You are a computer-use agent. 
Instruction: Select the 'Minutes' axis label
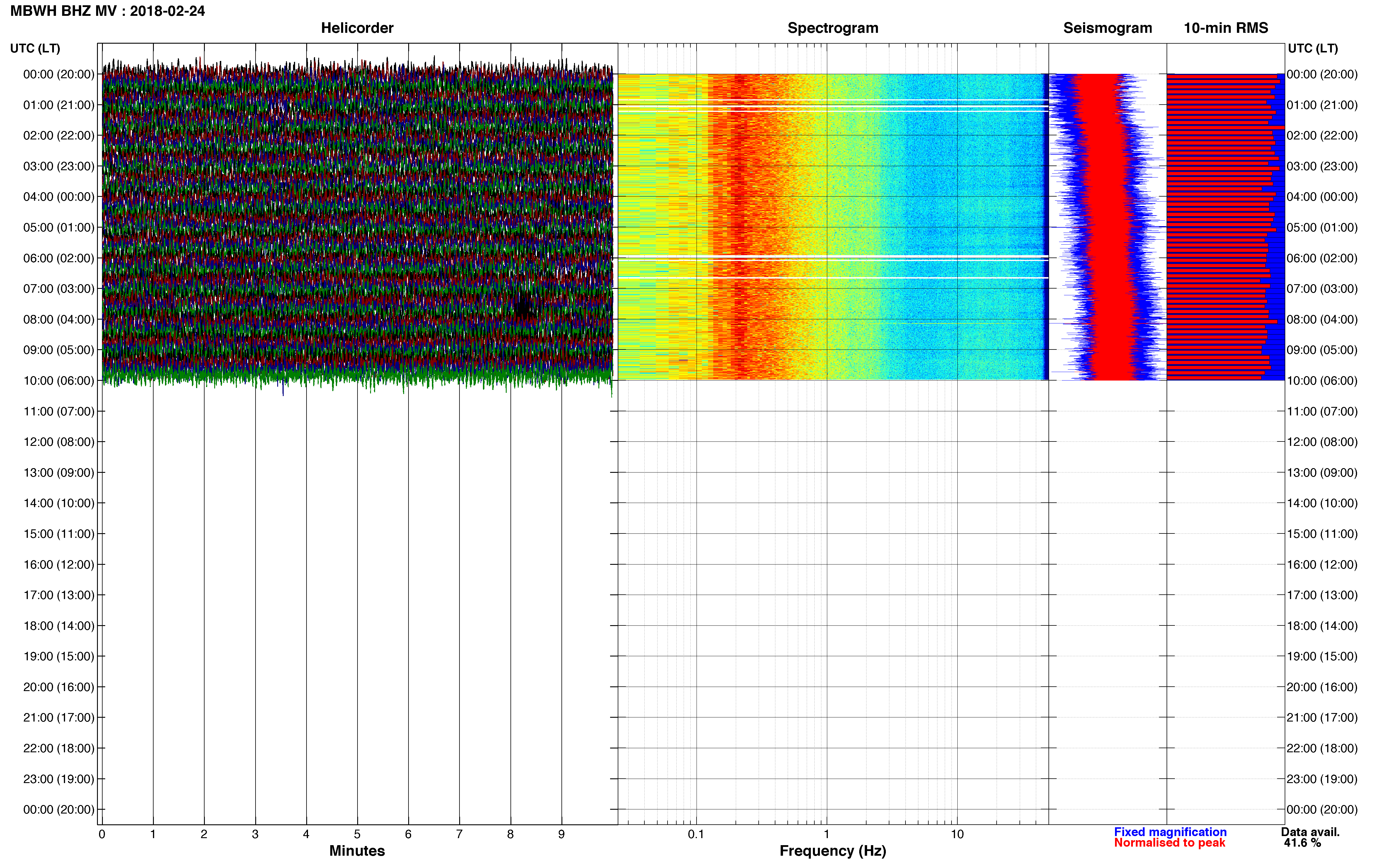(x=357, y=850)
